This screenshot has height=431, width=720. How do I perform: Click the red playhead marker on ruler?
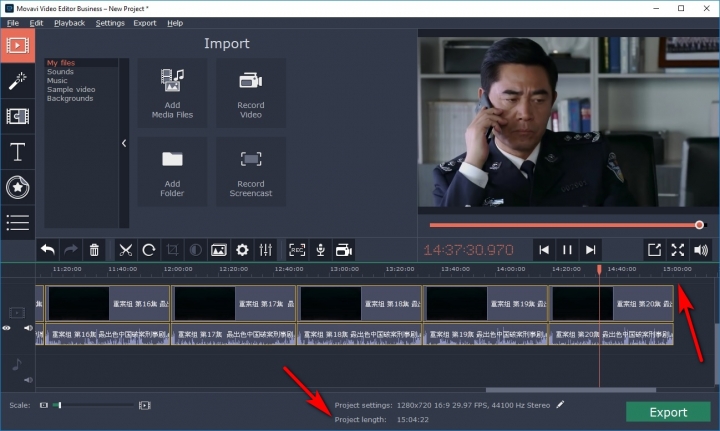tap(599, 269)
